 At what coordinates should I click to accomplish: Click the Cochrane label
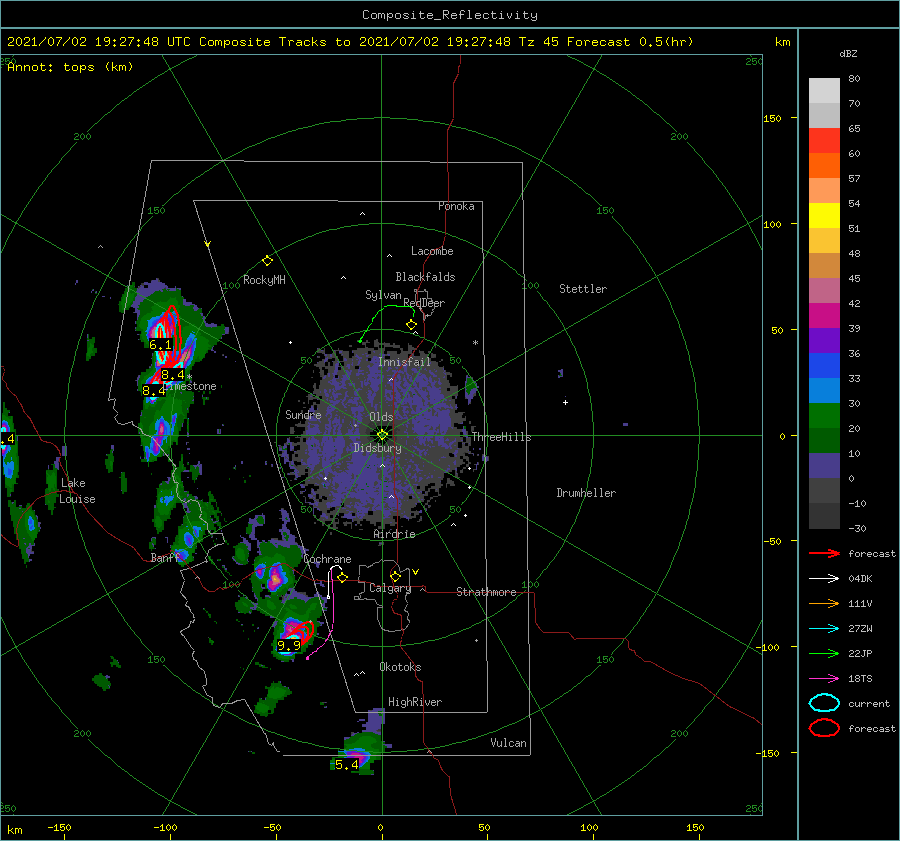click(x=327, y=559)
